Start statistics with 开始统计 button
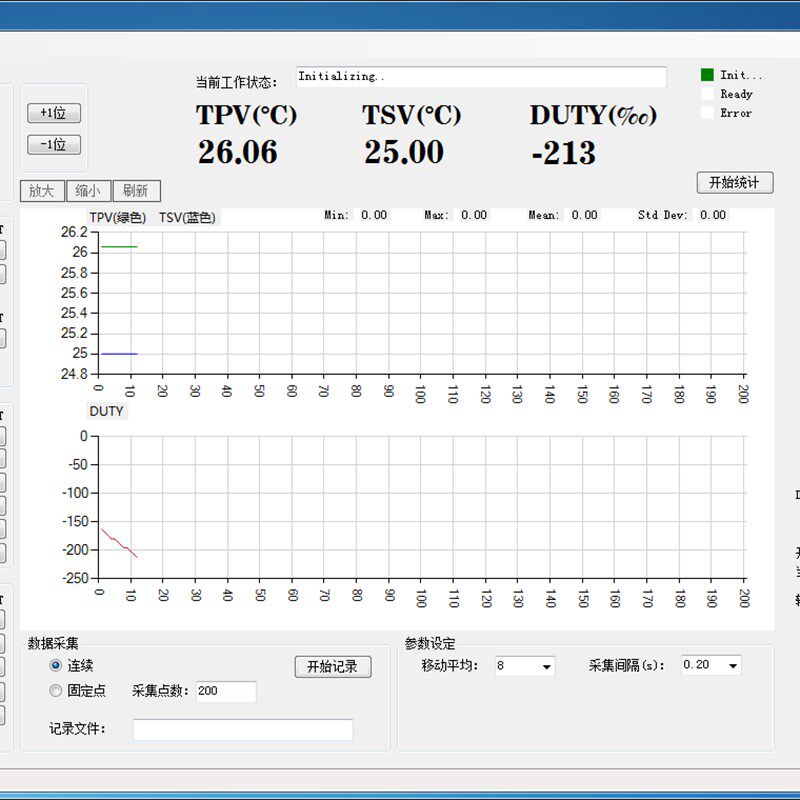The image size is (800, 800). click(735, 182)
